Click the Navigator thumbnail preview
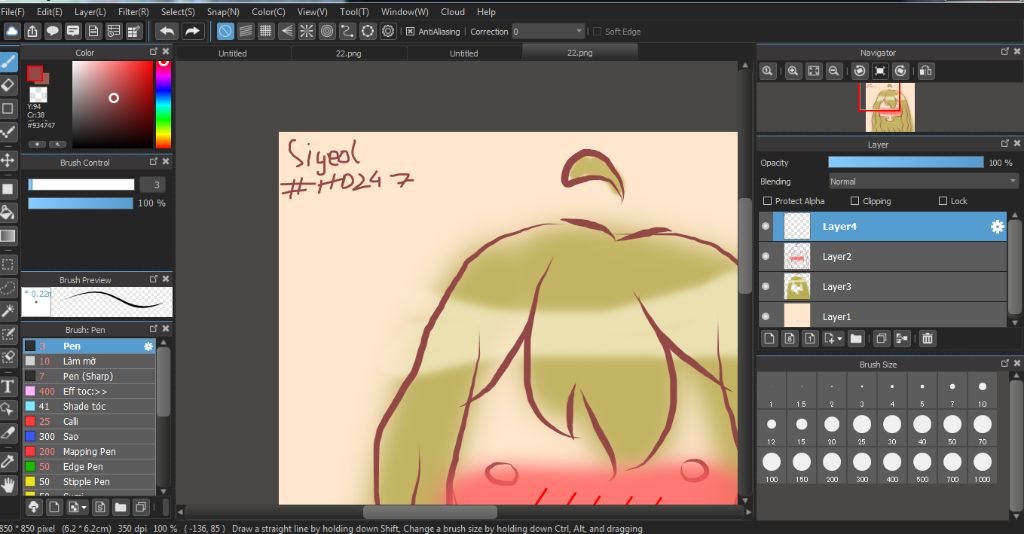The height and width of the screenshot is (534, 1024). click(890, 108)
